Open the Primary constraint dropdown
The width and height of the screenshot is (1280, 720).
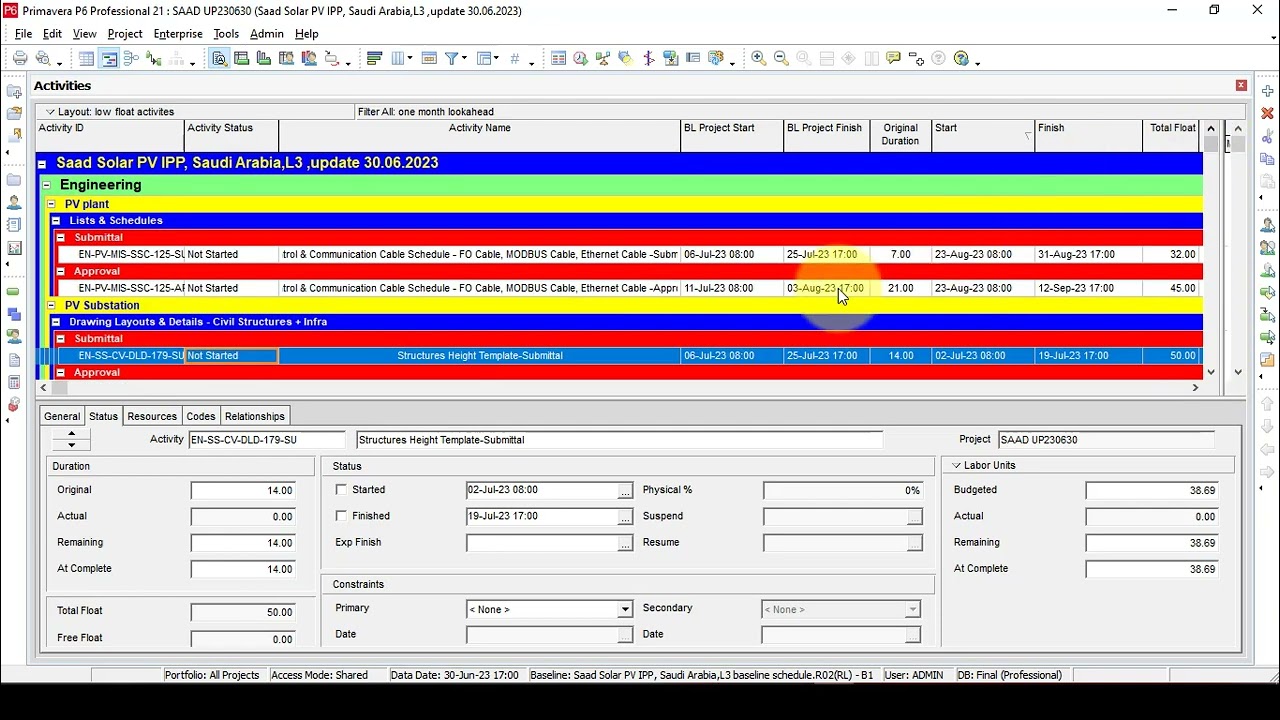click(625, 609)
